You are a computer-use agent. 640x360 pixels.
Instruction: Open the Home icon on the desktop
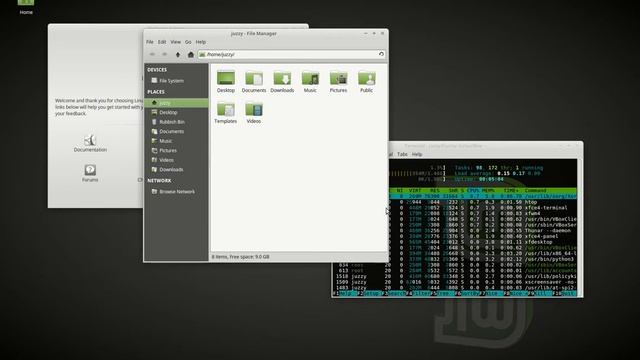(x=26, y=7)
